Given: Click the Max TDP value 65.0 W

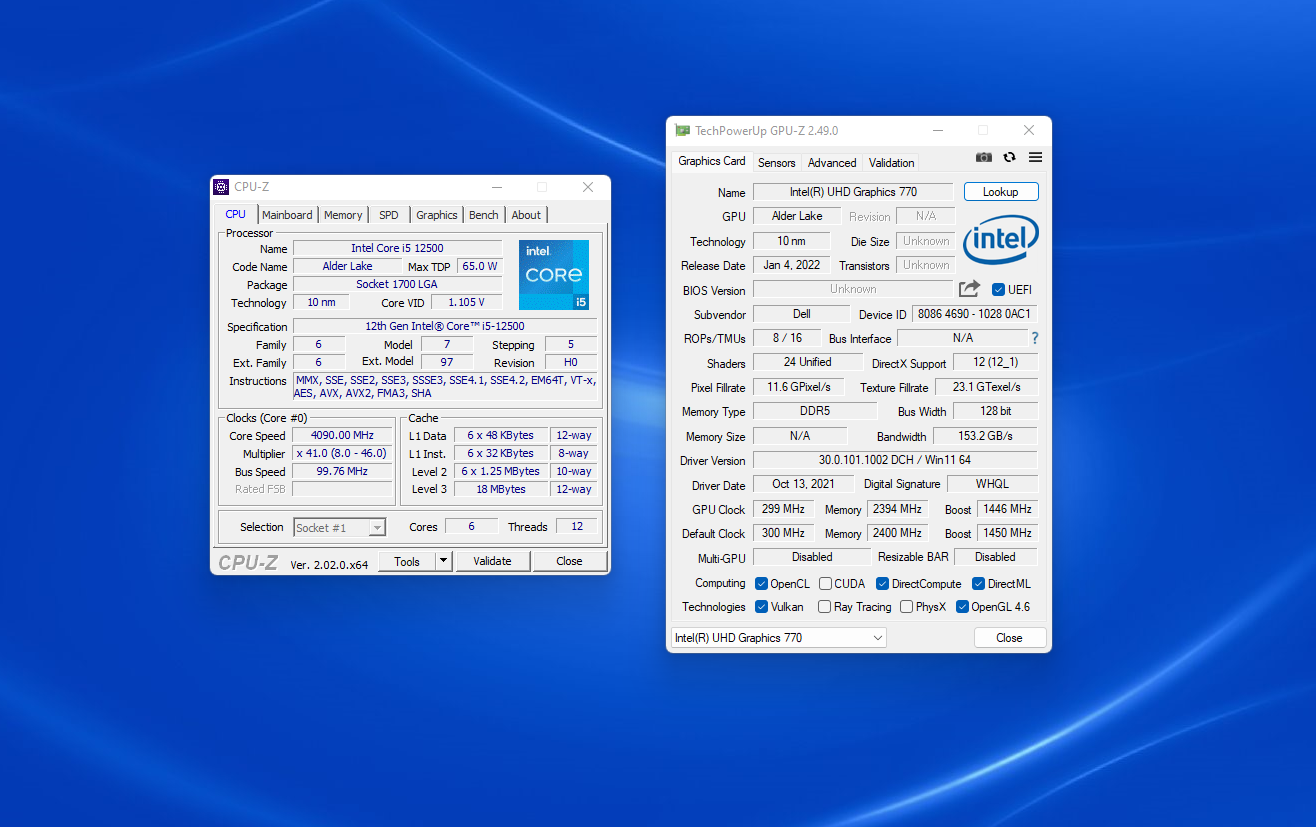Looking at the screenshot, I should coord(480,267).
